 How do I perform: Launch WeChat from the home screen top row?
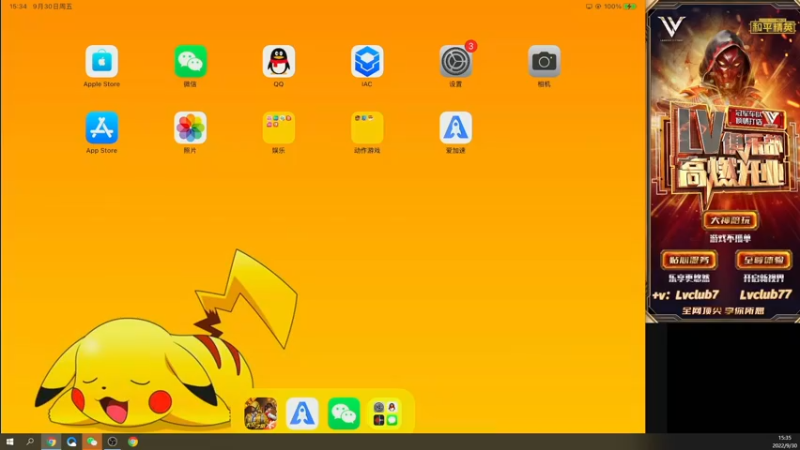pos(190,61)
